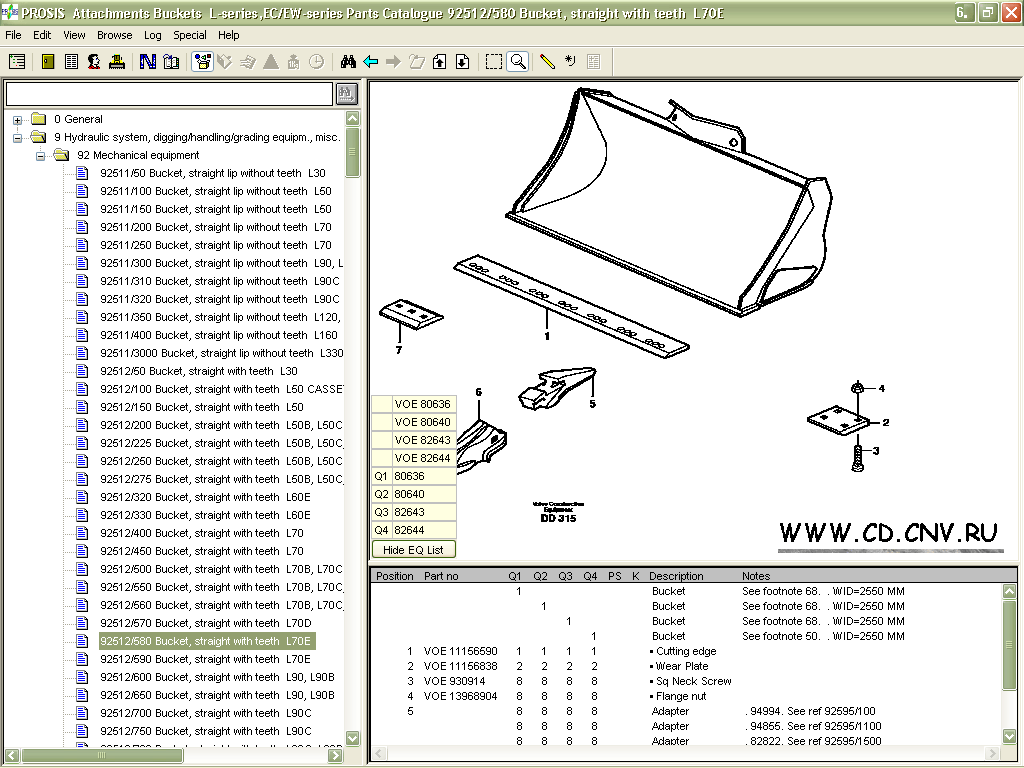The image size is (1024, 768).
Task: Click the Hide EQ List button
Action: pos(413,550)
